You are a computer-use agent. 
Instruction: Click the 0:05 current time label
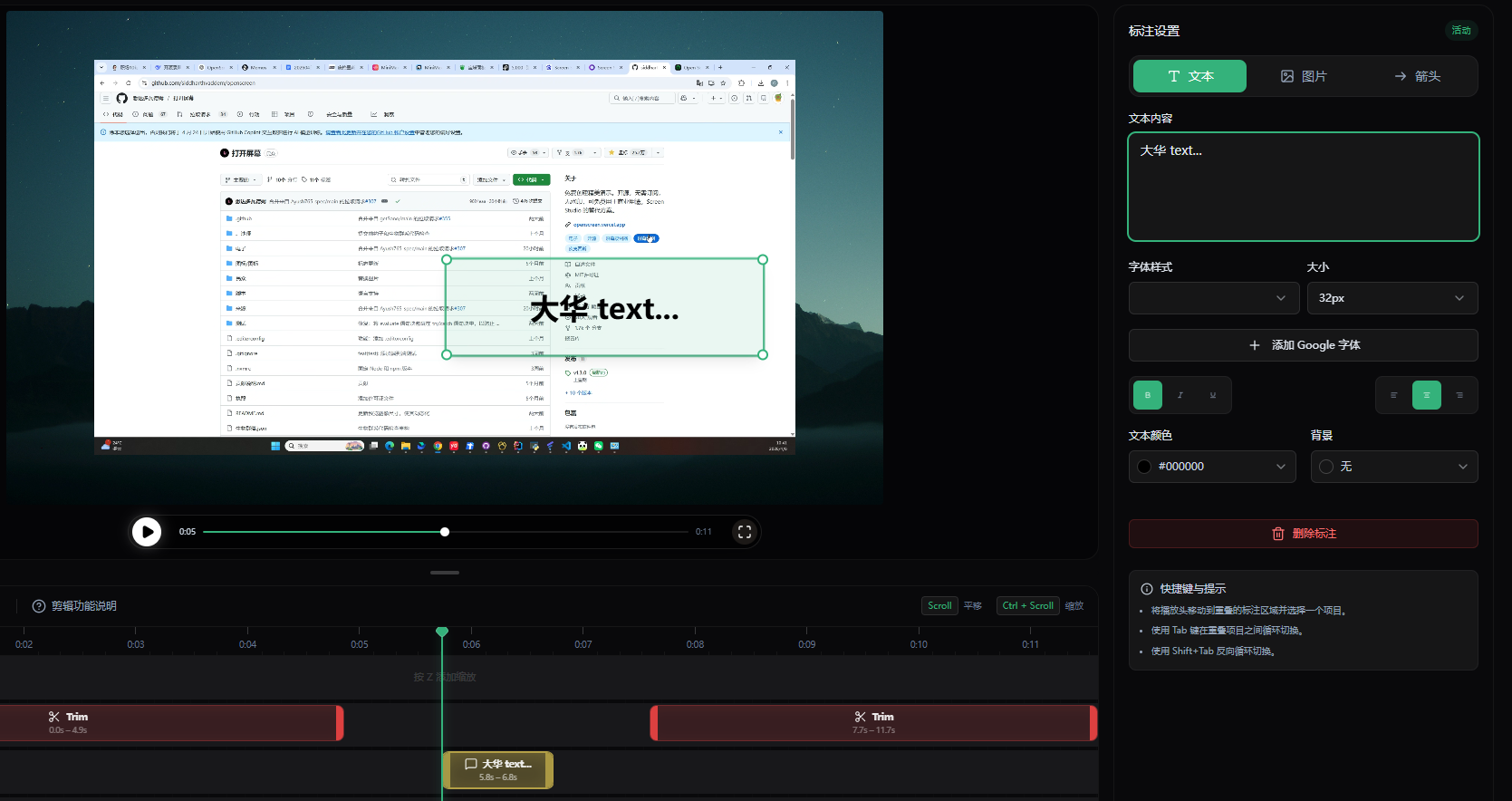pos(188,532)
